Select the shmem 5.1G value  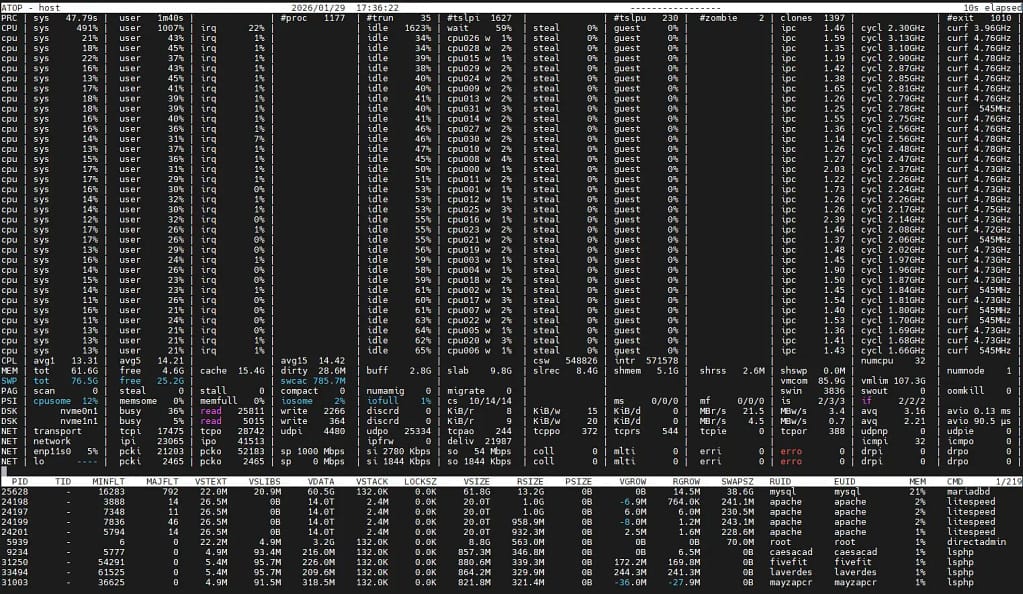[x=646, y=371]
